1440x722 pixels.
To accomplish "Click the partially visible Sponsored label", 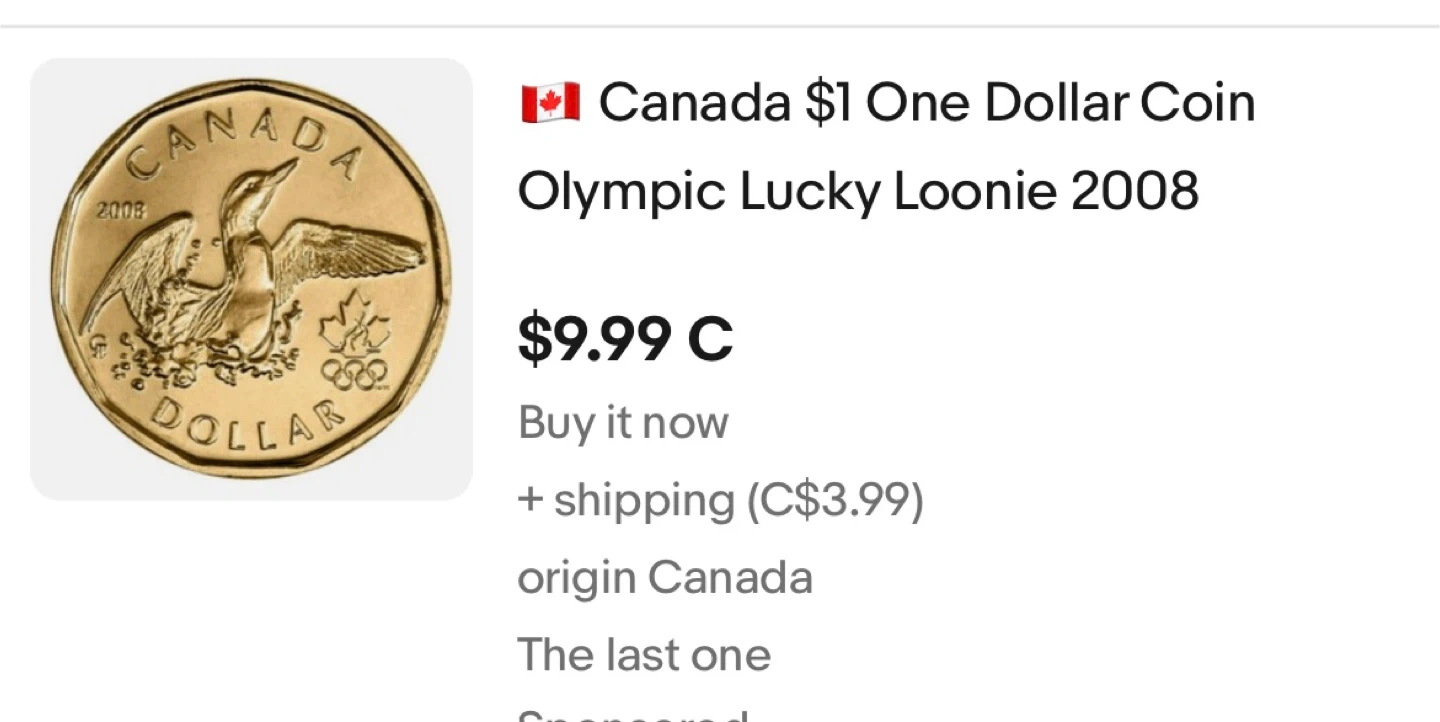I will [632, 714].
